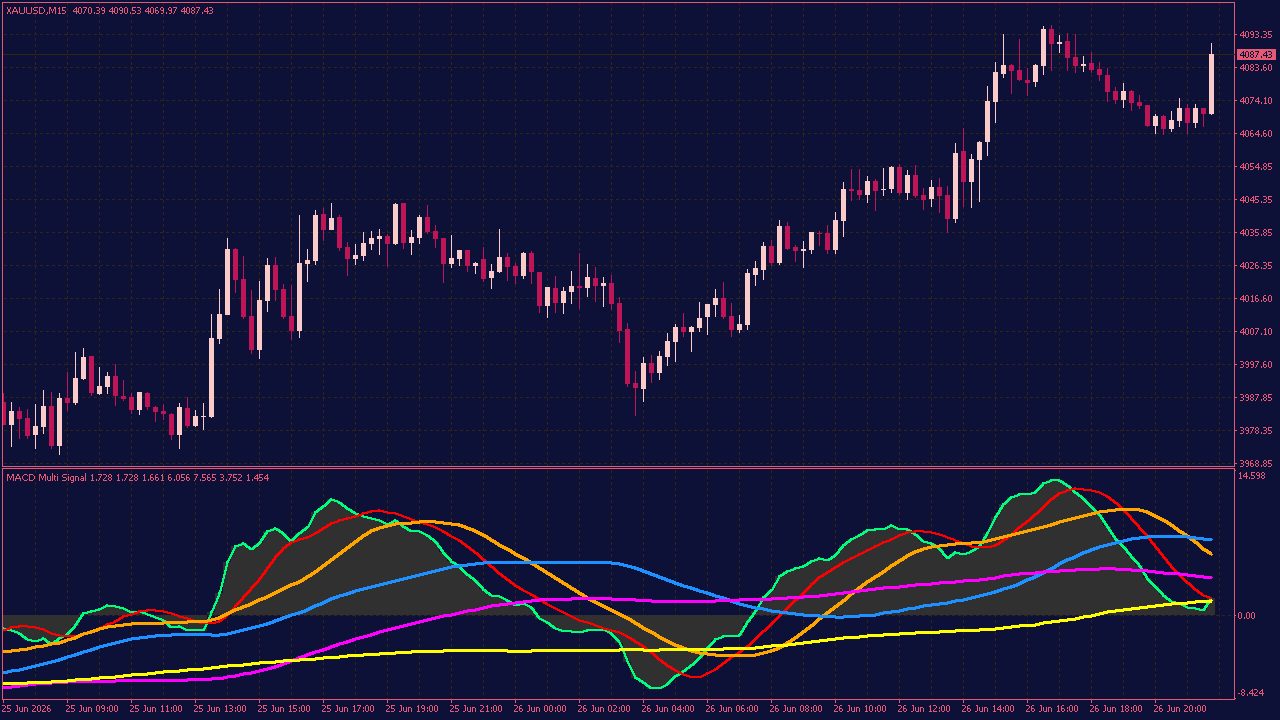Viewport: 1280px width, 720px height.
Task: Click the 25 Jun 17:00 time label
Action: coord(347,708)
